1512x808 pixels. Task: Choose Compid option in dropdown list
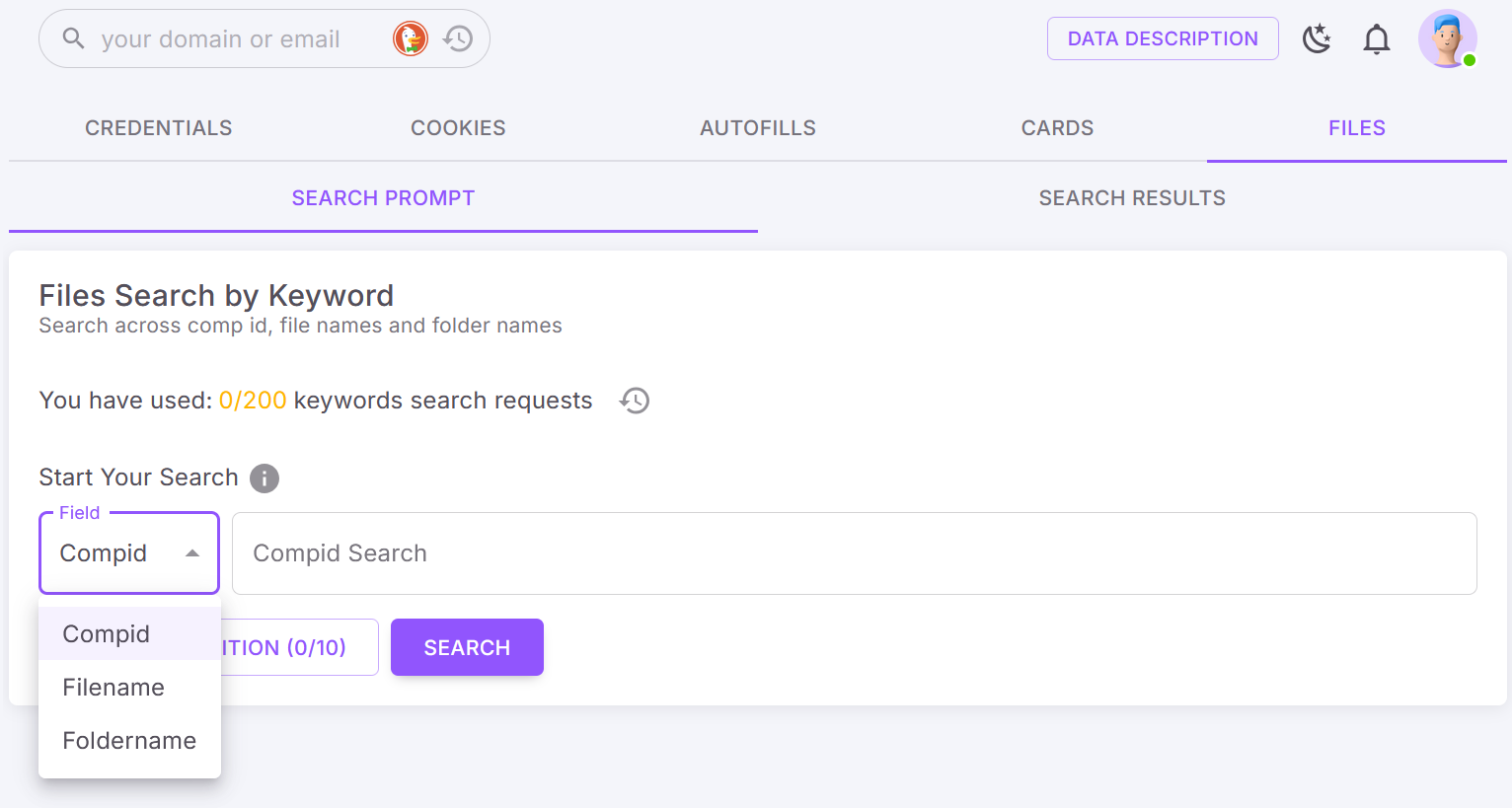pyautogui.click(x=129, y=633)
